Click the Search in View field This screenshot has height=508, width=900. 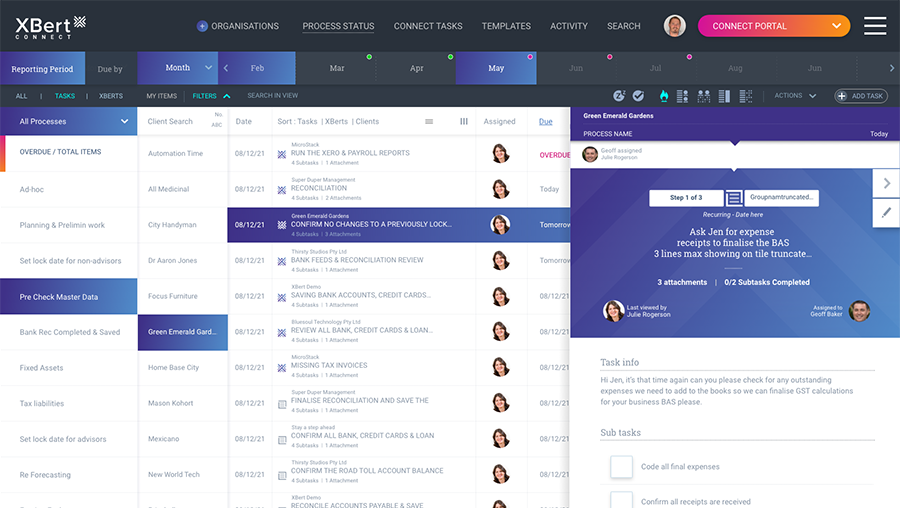pyautogui.click(x=273, y=96)
